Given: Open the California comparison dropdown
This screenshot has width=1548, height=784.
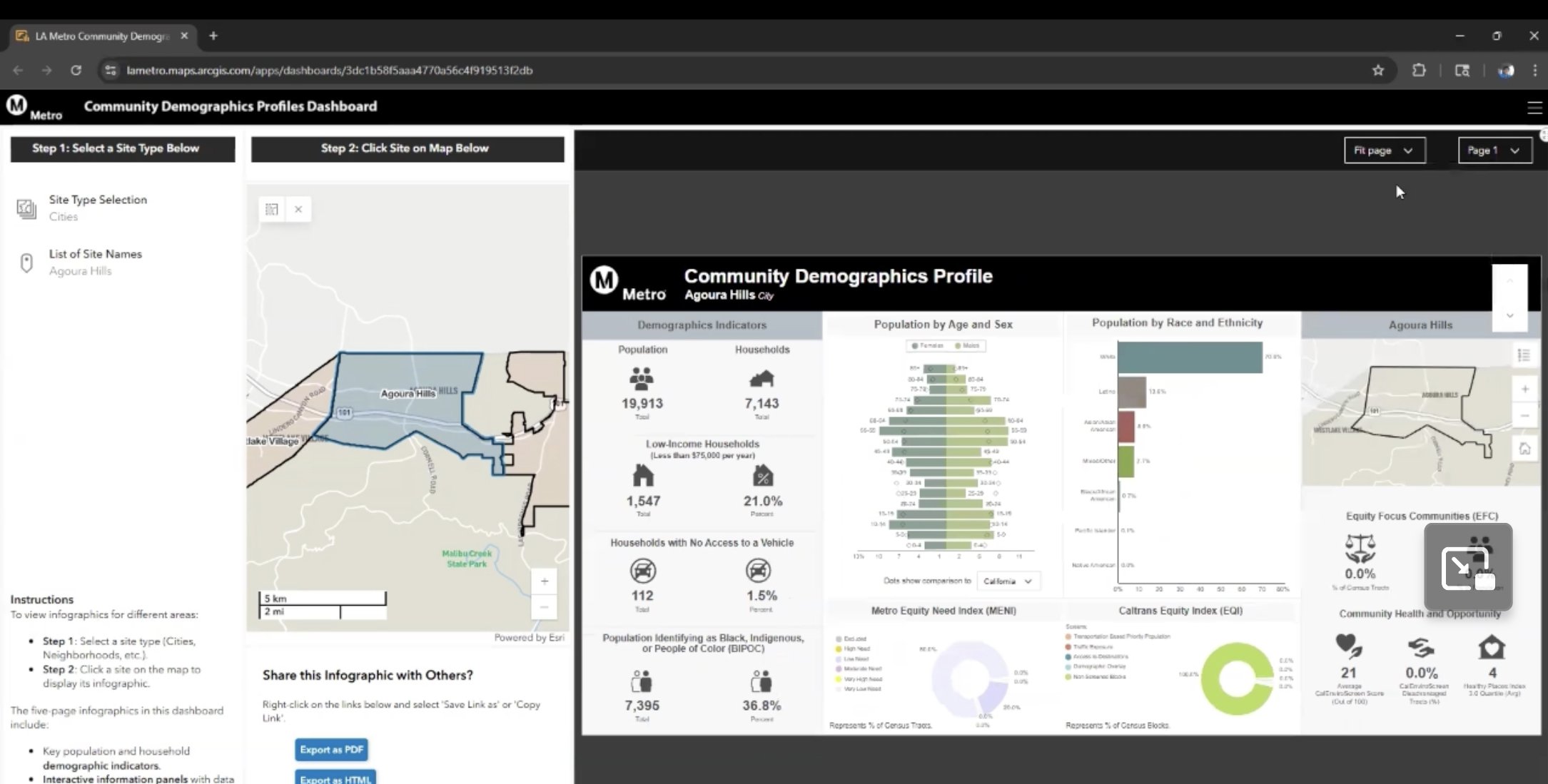Looking at the screenshot, I should point(1008,581).
